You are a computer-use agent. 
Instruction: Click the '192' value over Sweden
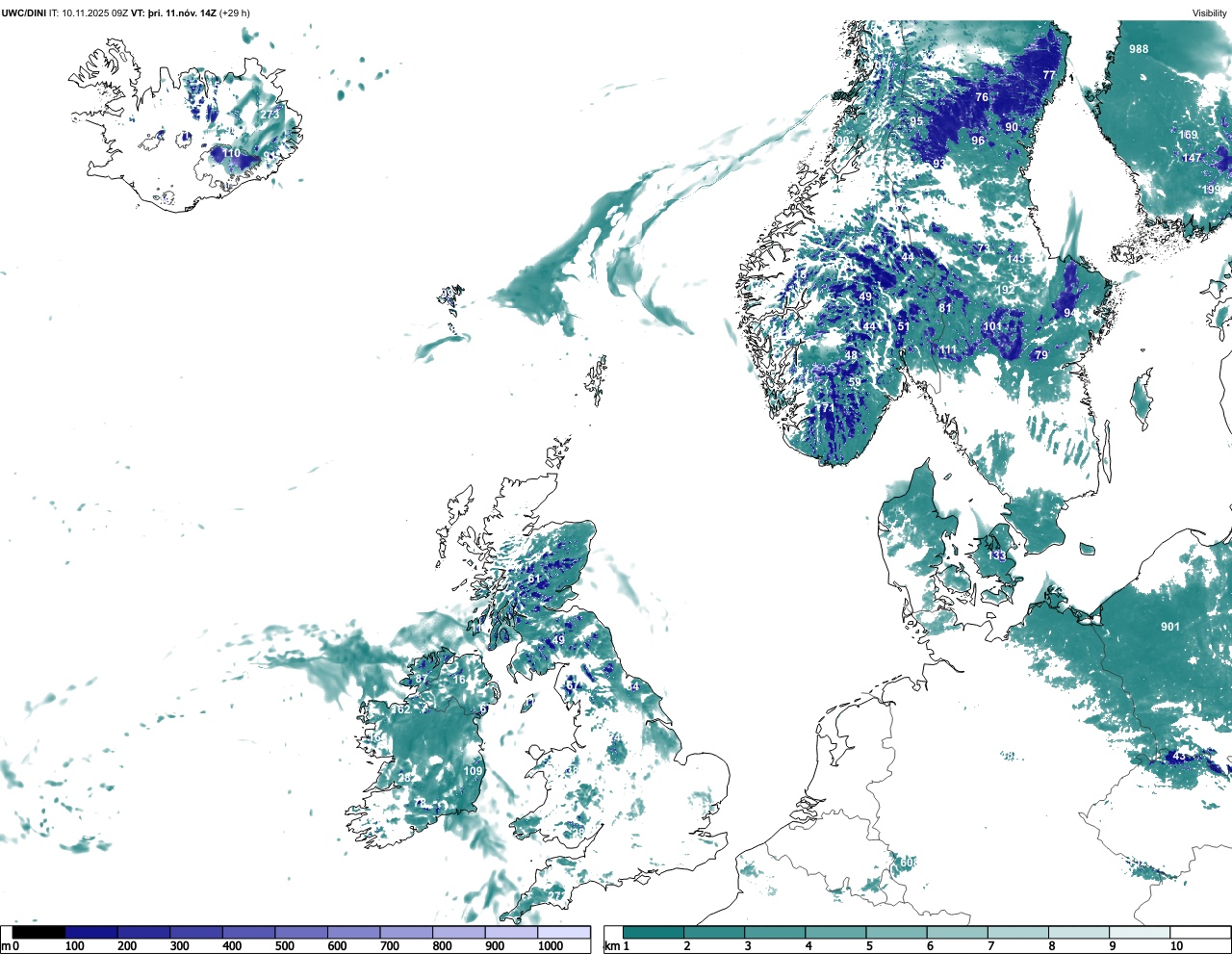1006,290
